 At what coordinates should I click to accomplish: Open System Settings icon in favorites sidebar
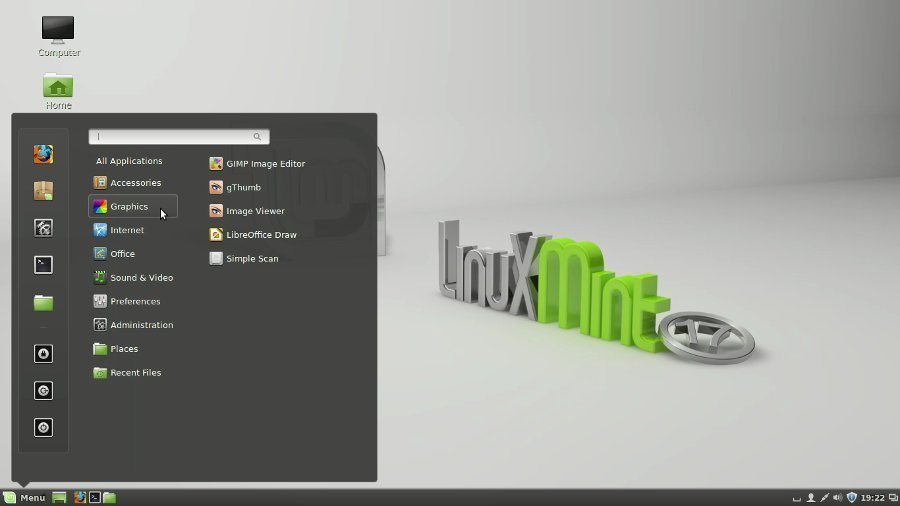pyautogui.click(x=43, y=228)
